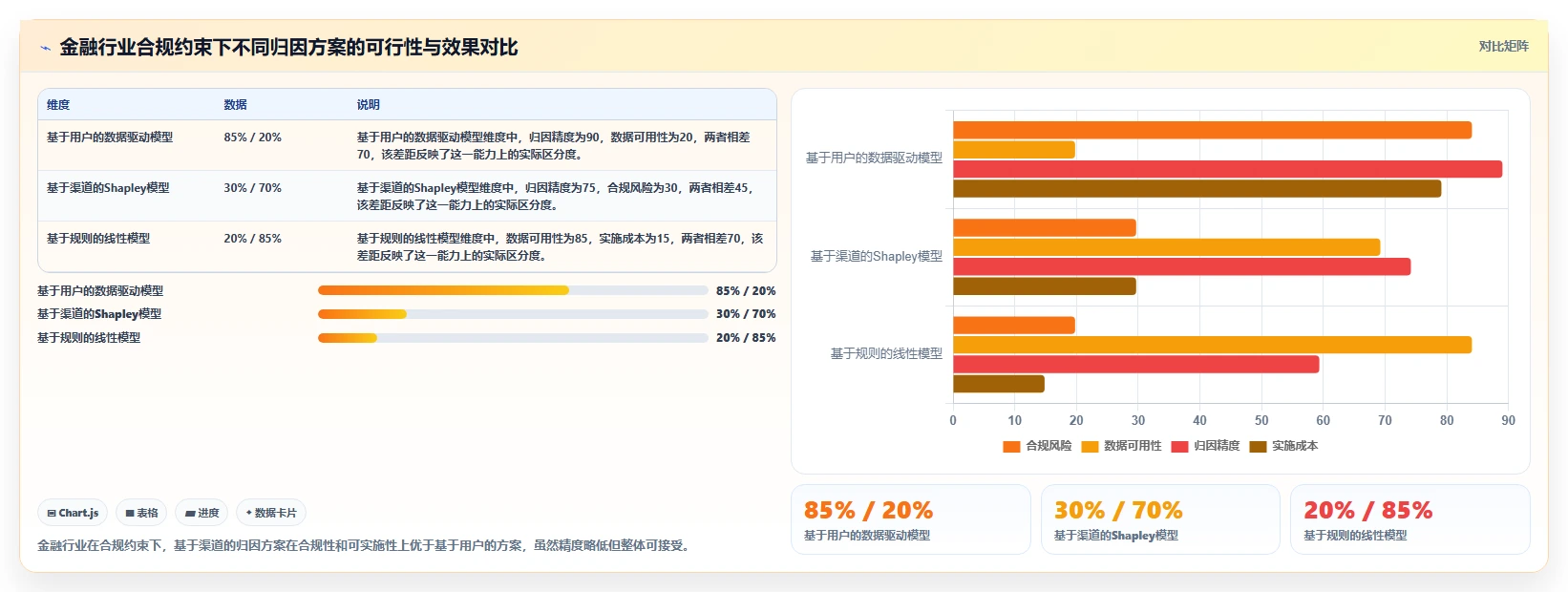The image size is (1568, 592).
Task: Click the 维度 table column header
Action: [x=58, y=105]
